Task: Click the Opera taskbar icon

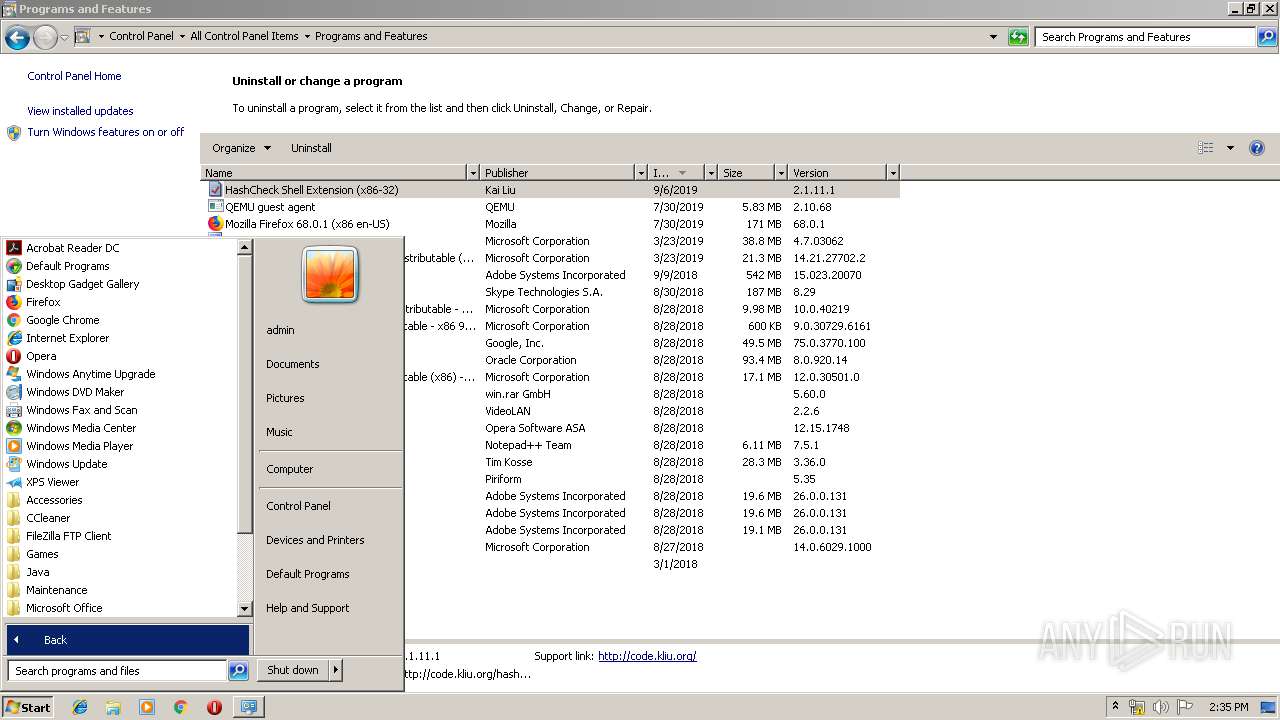Action: point(214,707)
